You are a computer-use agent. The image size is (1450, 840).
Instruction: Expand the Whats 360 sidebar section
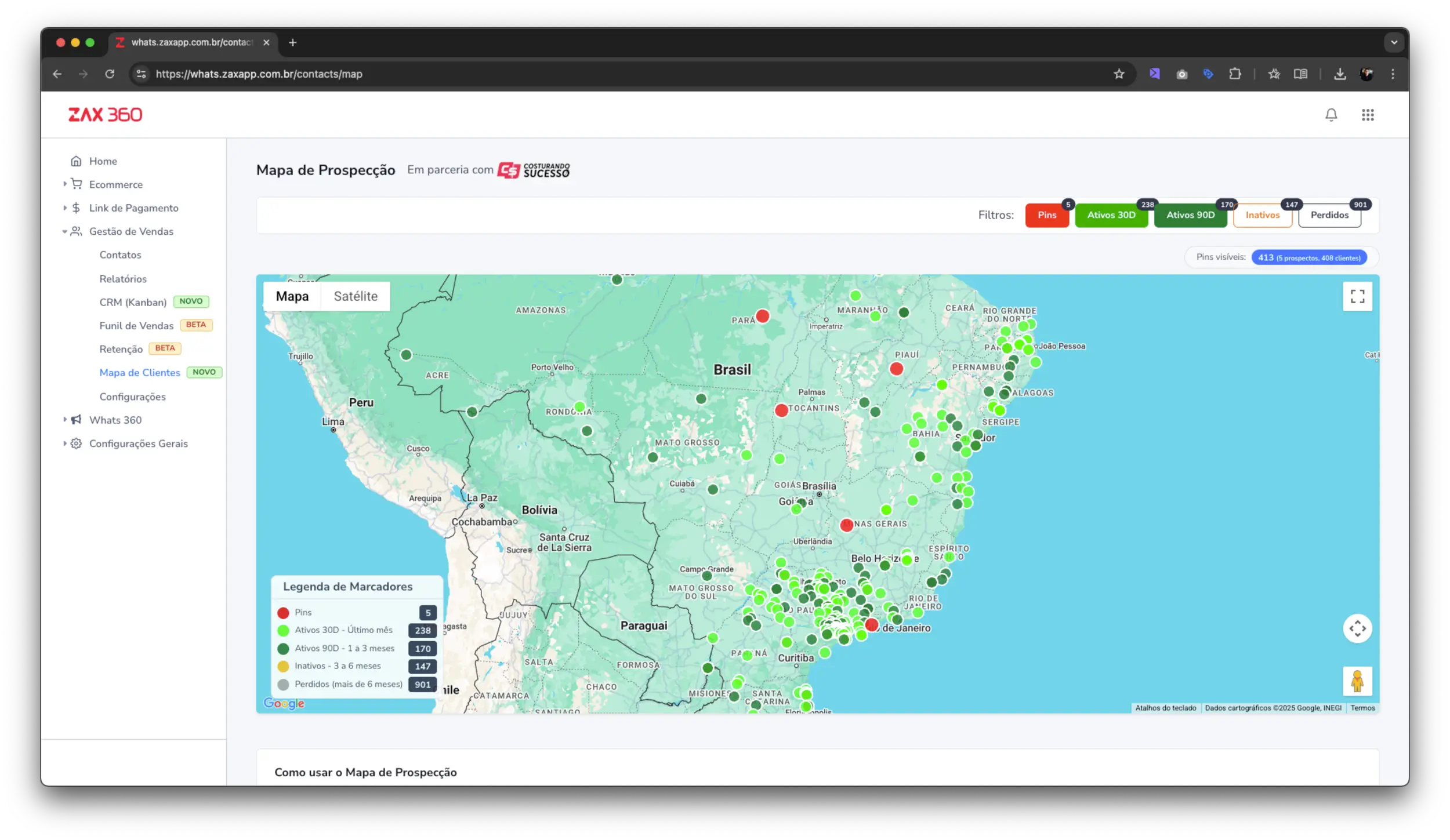(115, 420)
